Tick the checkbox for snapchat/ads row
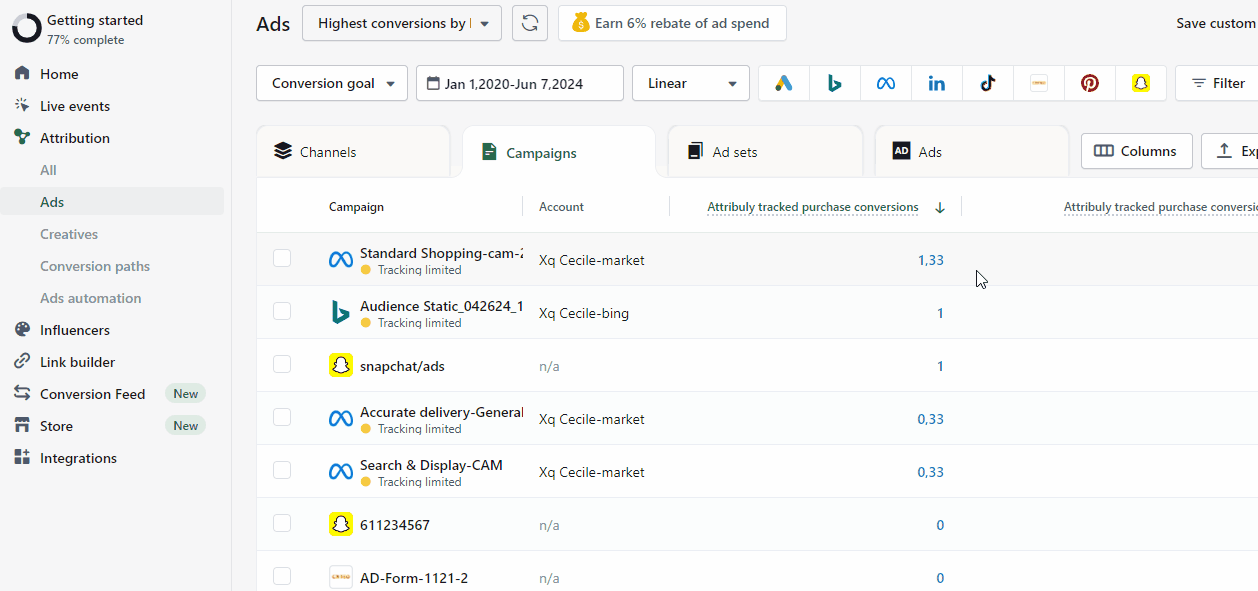1258x591 pixels. coord(282,365)
